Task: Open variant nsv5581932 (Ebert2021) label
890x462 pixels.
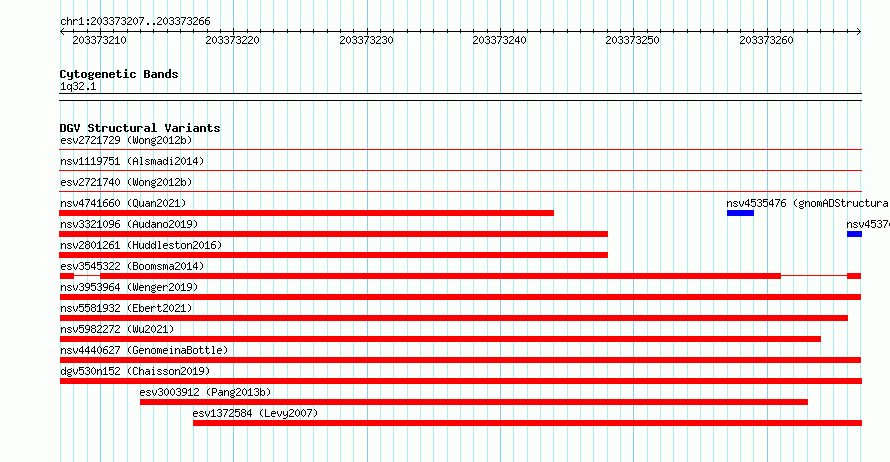Action: pyautogui.click(x=126, y=308)
